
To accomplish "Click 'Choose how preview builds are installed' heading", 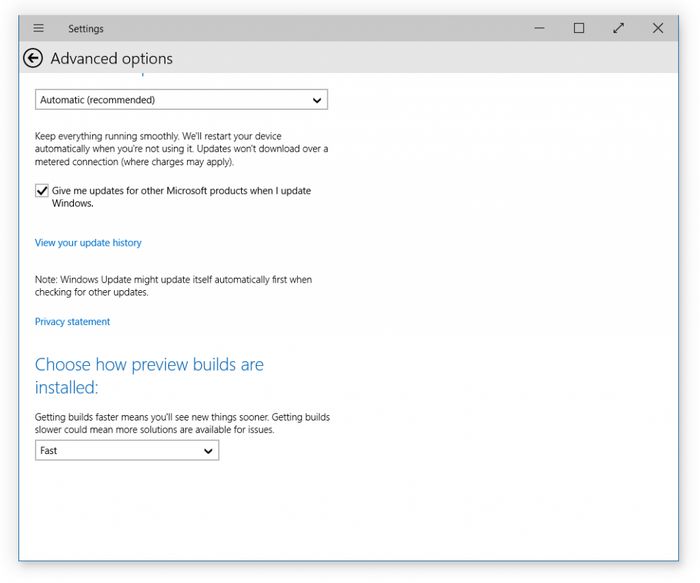I will click(149, 375).
